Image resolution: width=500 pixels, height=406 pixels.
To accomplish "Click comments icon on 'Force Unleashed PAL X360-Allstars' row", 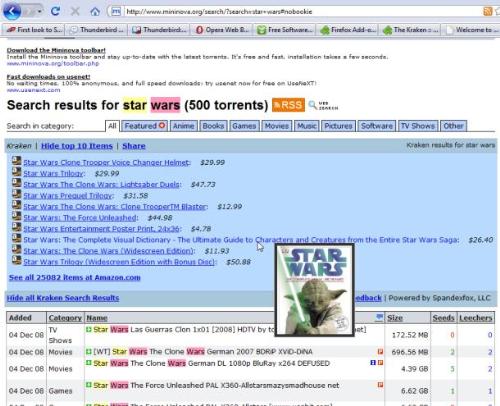I will click(x=380, y=385).
